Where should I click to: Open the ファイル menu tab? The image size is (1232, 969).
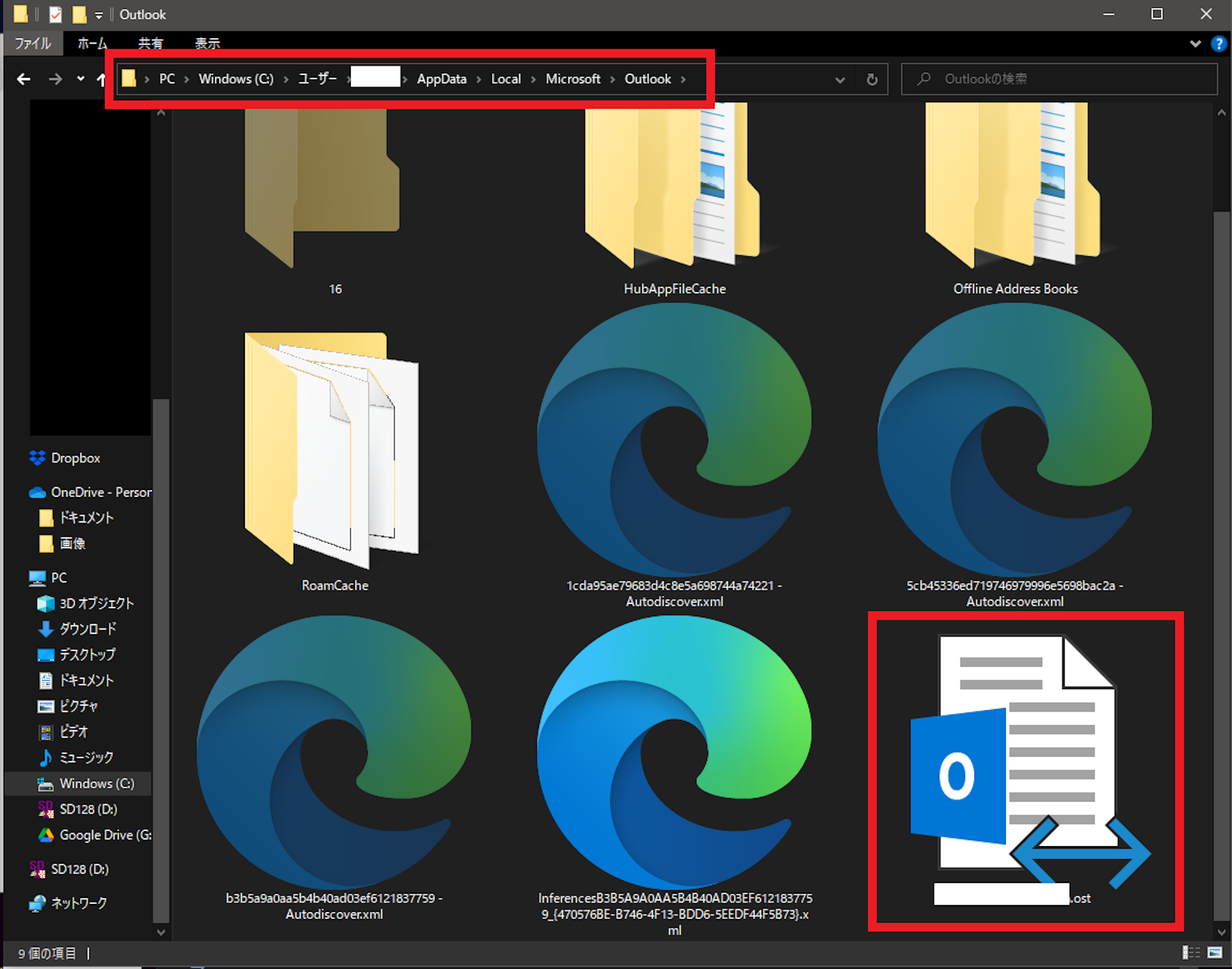click(x=32, y=43)
